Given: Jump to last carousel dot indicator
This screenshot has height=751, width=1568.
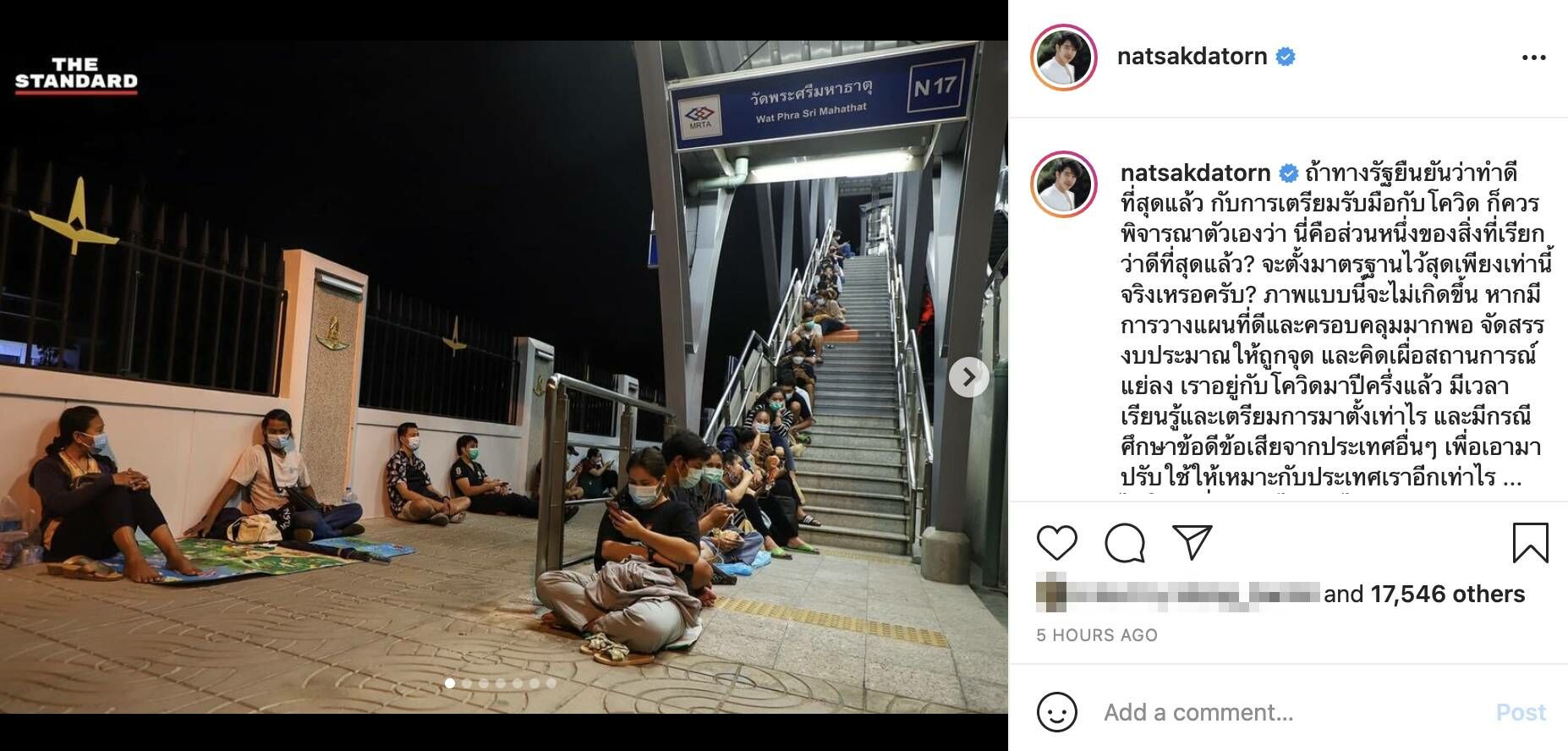Looking at the screenshot, I should coord(551,683).
